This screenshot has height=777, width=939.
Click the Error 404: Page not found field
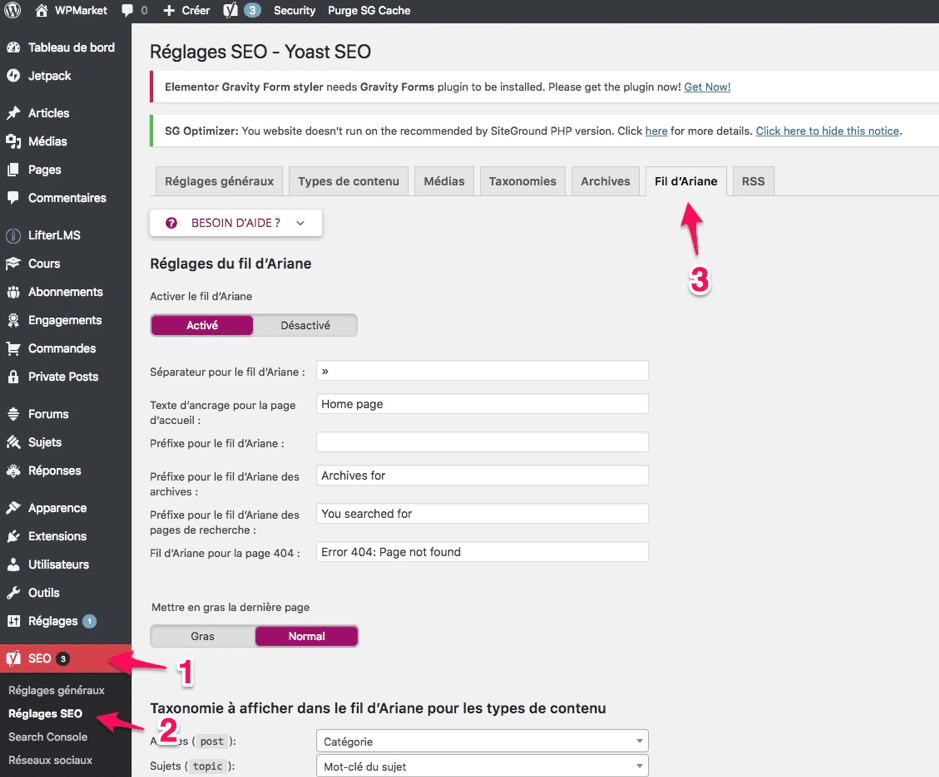(482, 552)
